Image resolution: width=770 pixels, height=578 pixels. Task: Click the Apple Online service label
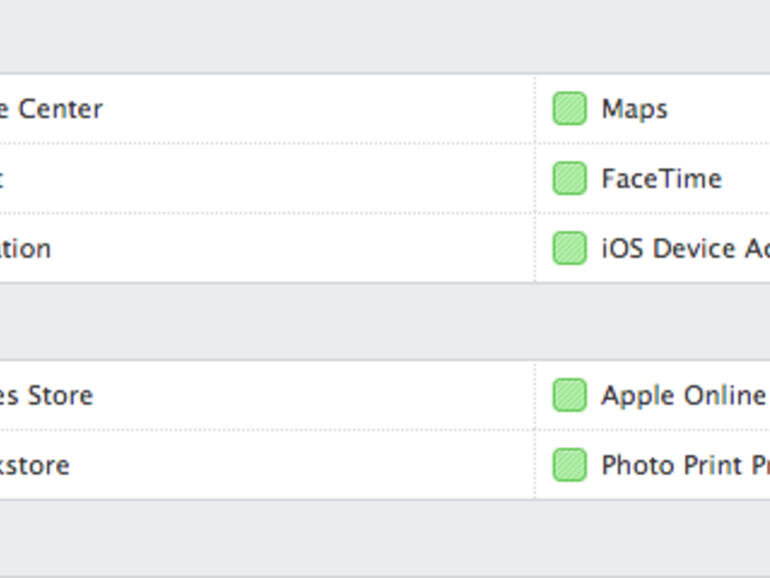tap(684, 395)
